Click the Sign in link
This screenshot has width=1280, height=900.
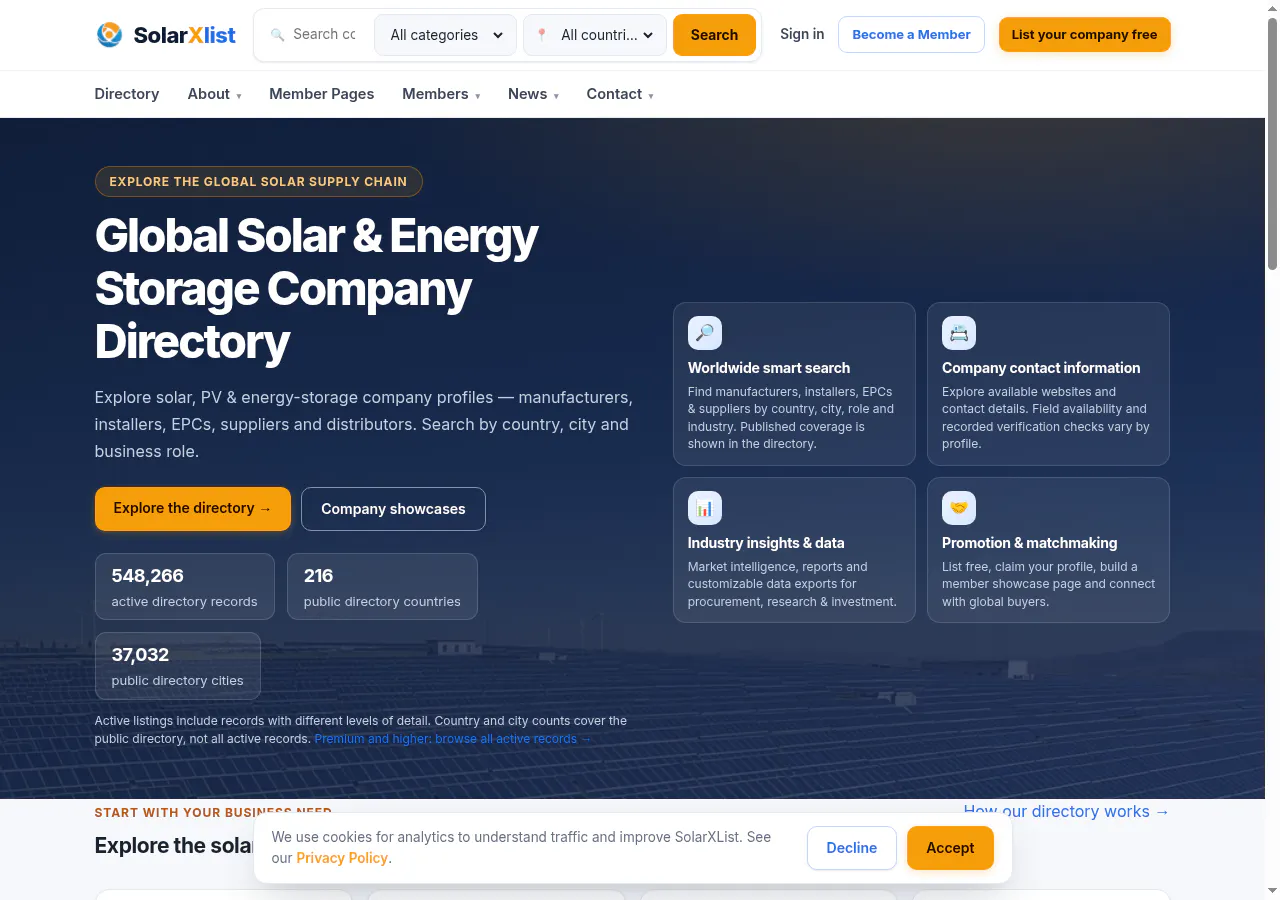pyautogui.click(x=802, y=34)
